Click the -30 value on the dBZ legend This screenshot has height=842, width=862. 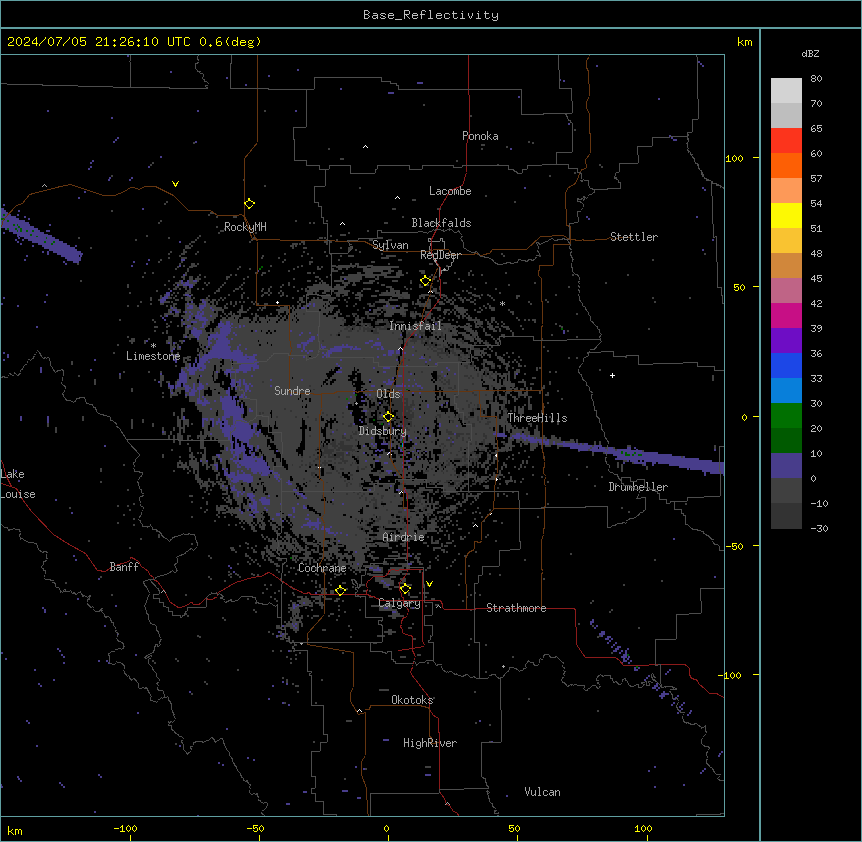(819, 528)
